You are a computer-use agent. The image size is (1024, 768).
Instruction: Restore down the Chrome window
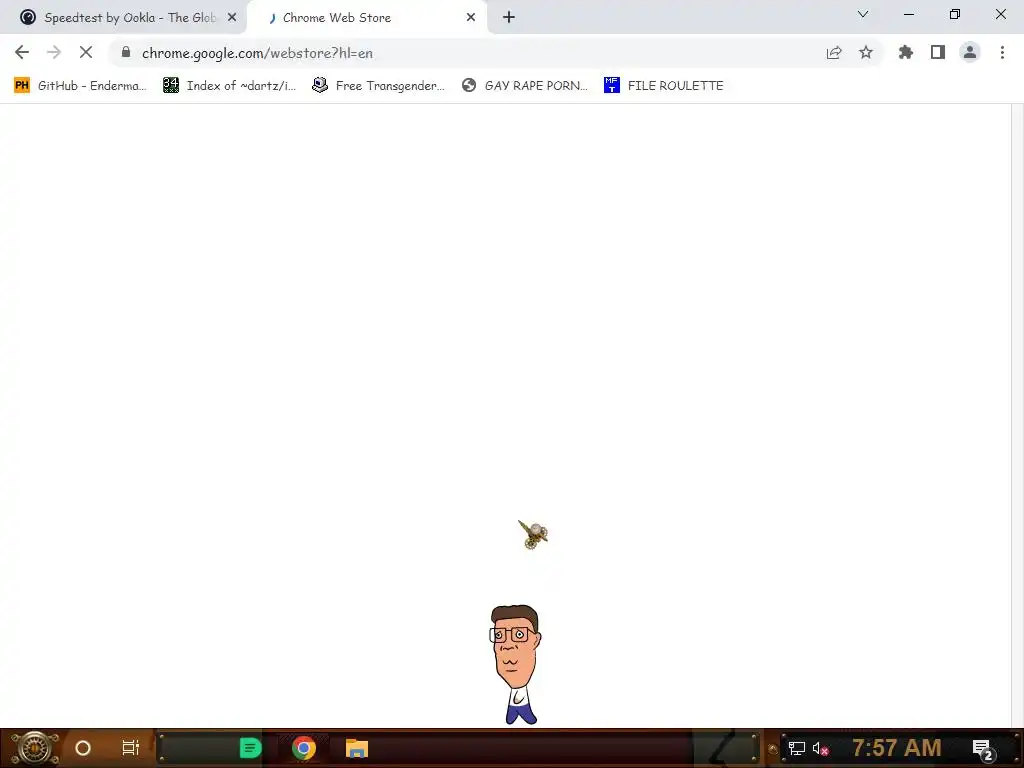click(955, 14)
